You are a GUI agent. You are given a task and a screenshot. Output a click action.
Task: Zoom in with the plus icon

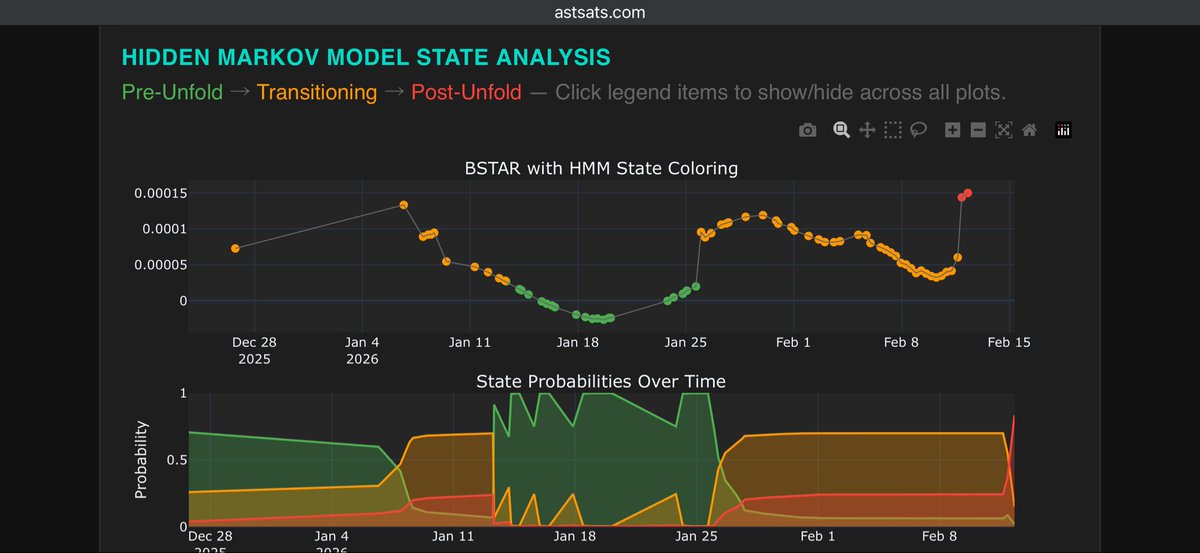tap(952, 130)
